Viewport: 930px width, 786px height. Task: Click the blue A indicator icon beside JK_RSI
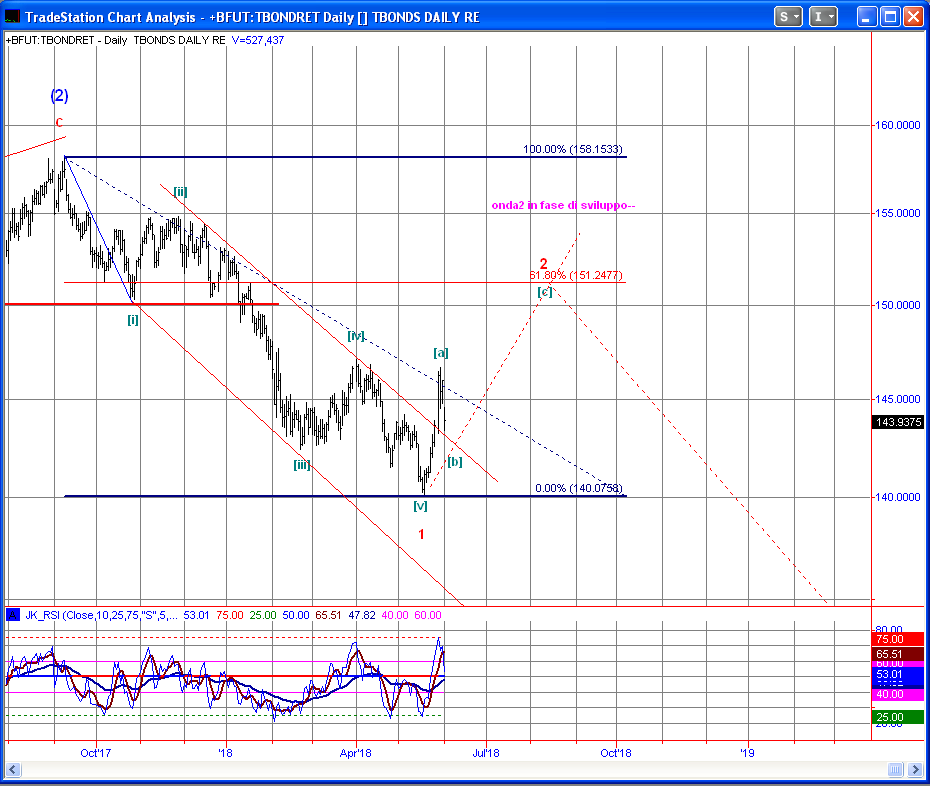(12, 615)
